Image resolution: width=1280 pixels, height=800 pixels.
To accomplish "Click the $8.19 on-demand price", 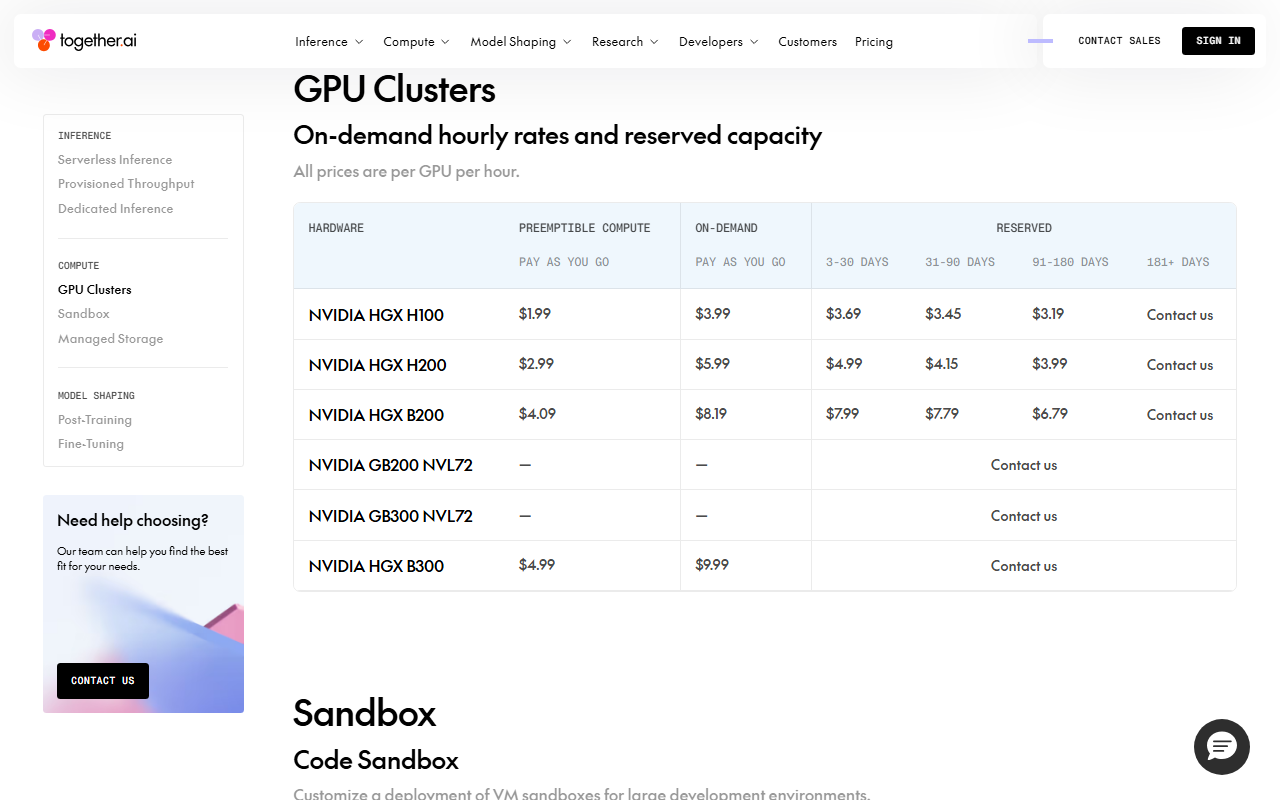I will pos(711,414).
